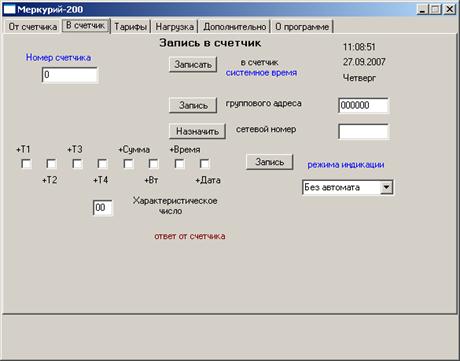Check the +Сумма checkbox

tap(129, 164)
